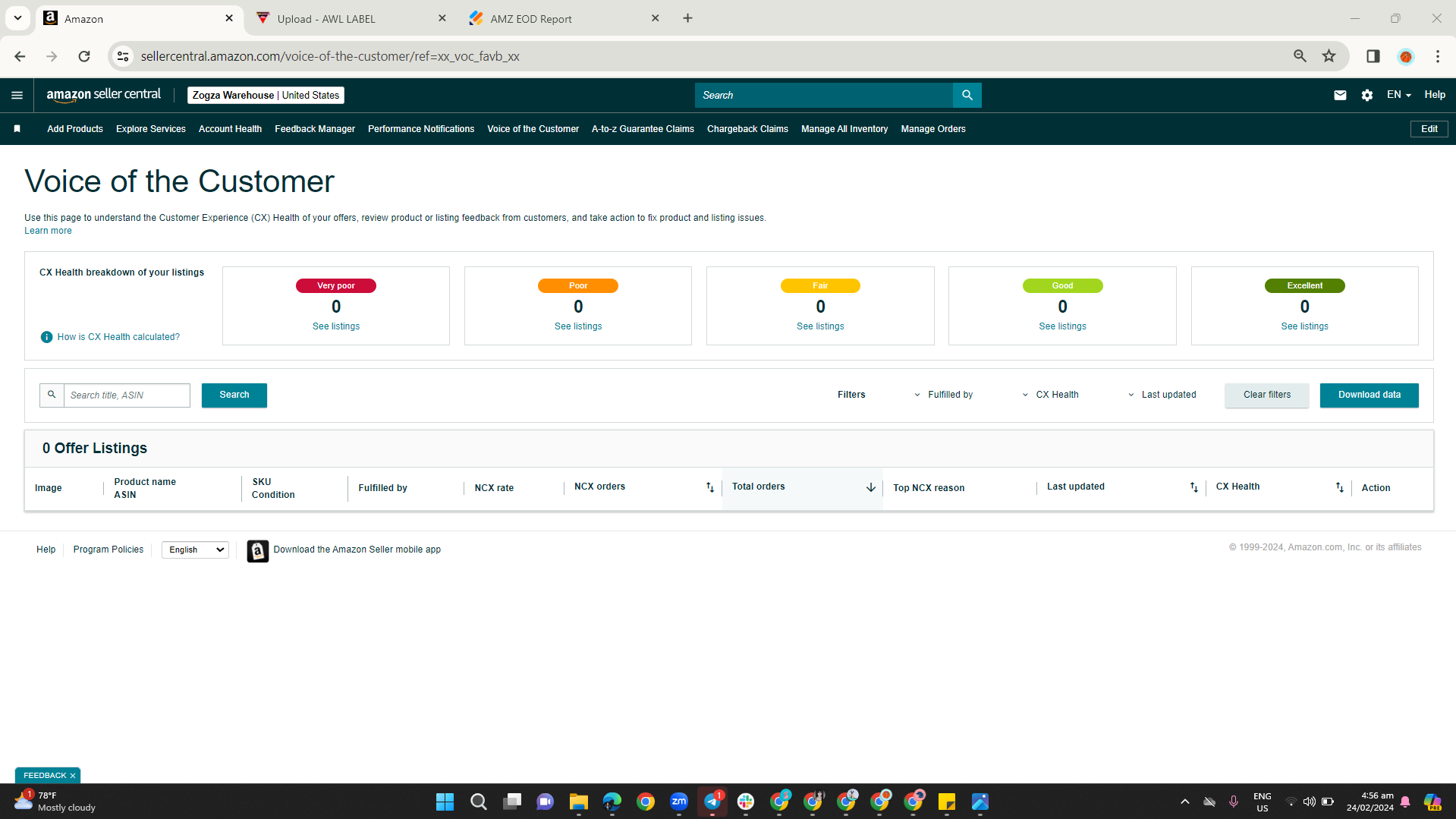Screen dimensions: 1456x819
Task: Expand the CX Health filter
Action: [1050, 395]
